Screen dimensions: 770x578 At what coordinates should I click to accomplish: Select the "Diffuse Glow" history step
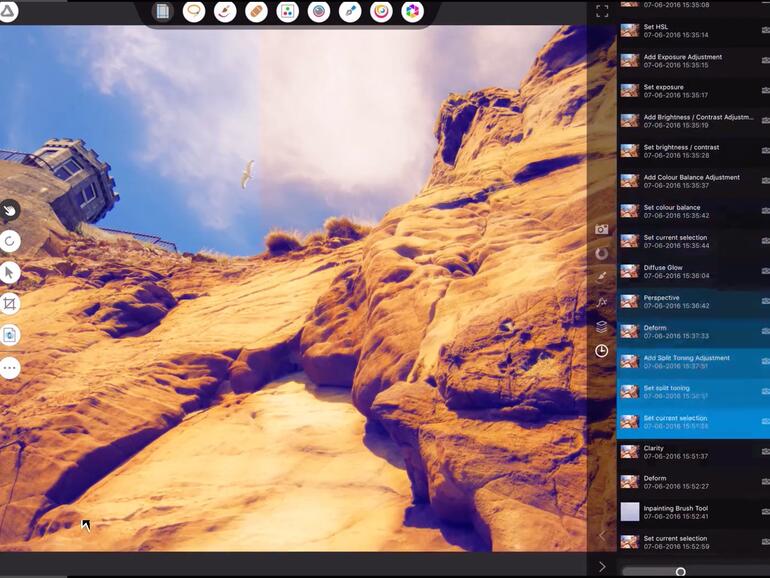click(693, 271)
